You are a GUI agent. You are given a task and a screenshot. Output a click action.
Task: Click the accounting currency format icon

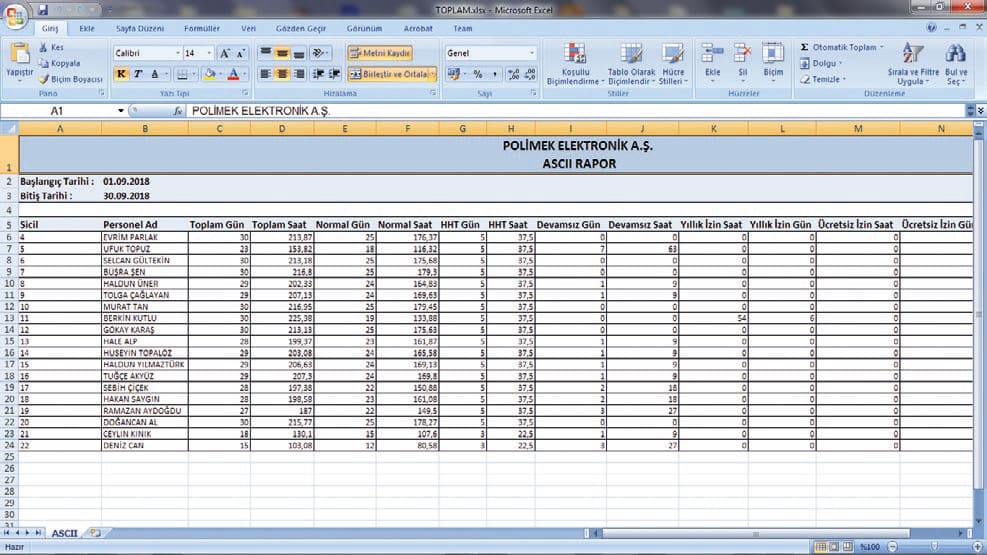[454, 74]
